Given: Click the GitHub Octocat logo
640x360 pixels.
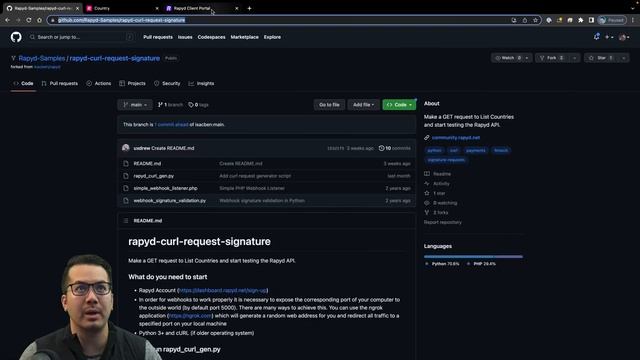Looking at the screenshot, I should coord(16,37).
